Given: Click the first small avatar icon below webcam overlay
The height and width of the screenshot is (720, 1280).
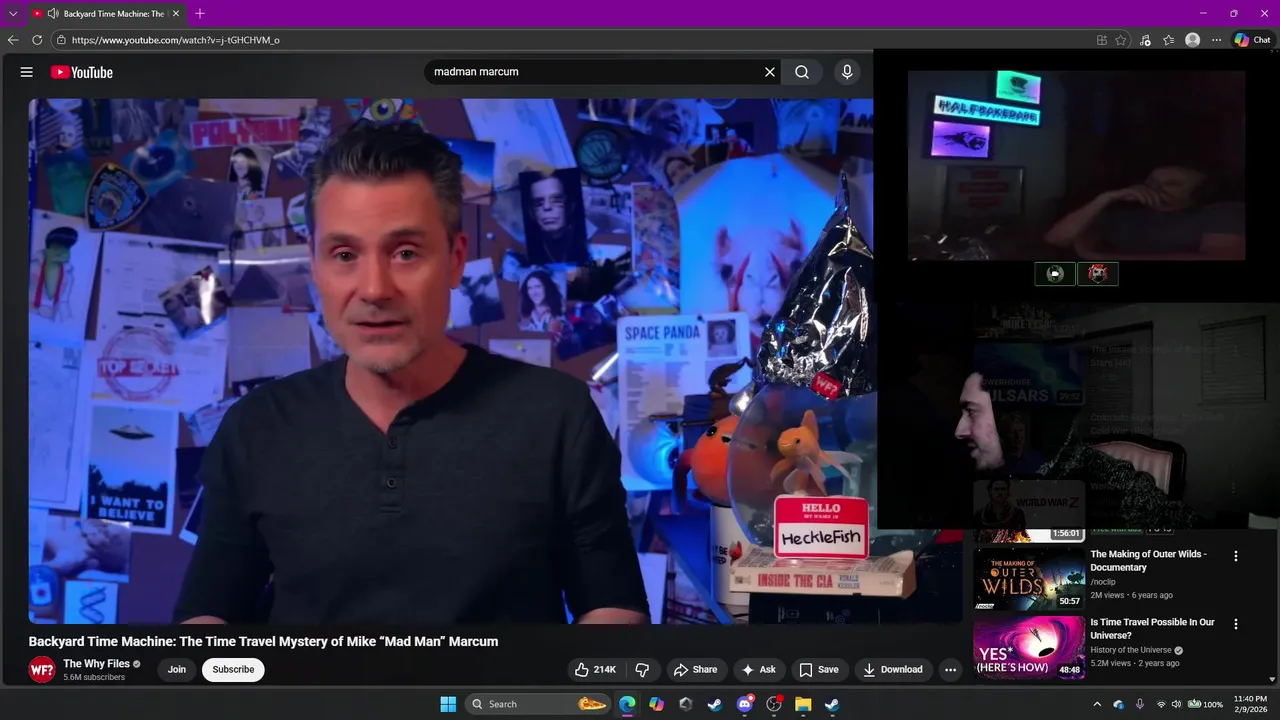Looking at the screenshot, I should pos(1055,274).
